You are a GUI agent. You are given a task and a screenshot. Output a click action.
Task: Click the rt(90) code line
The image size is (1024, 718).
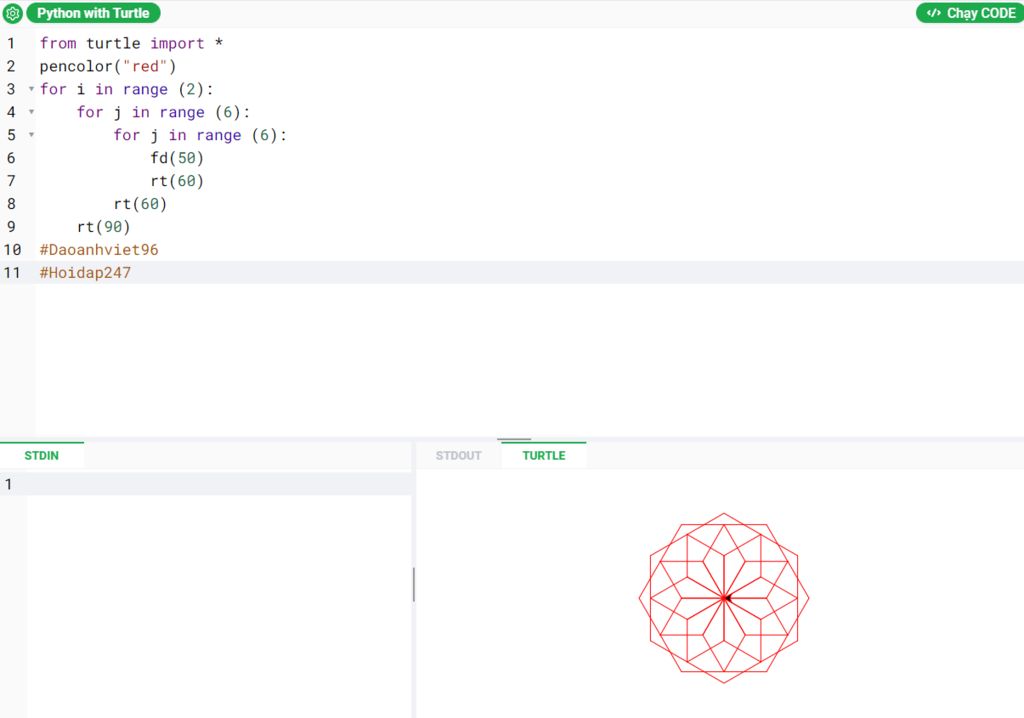[x=104, y=227]
